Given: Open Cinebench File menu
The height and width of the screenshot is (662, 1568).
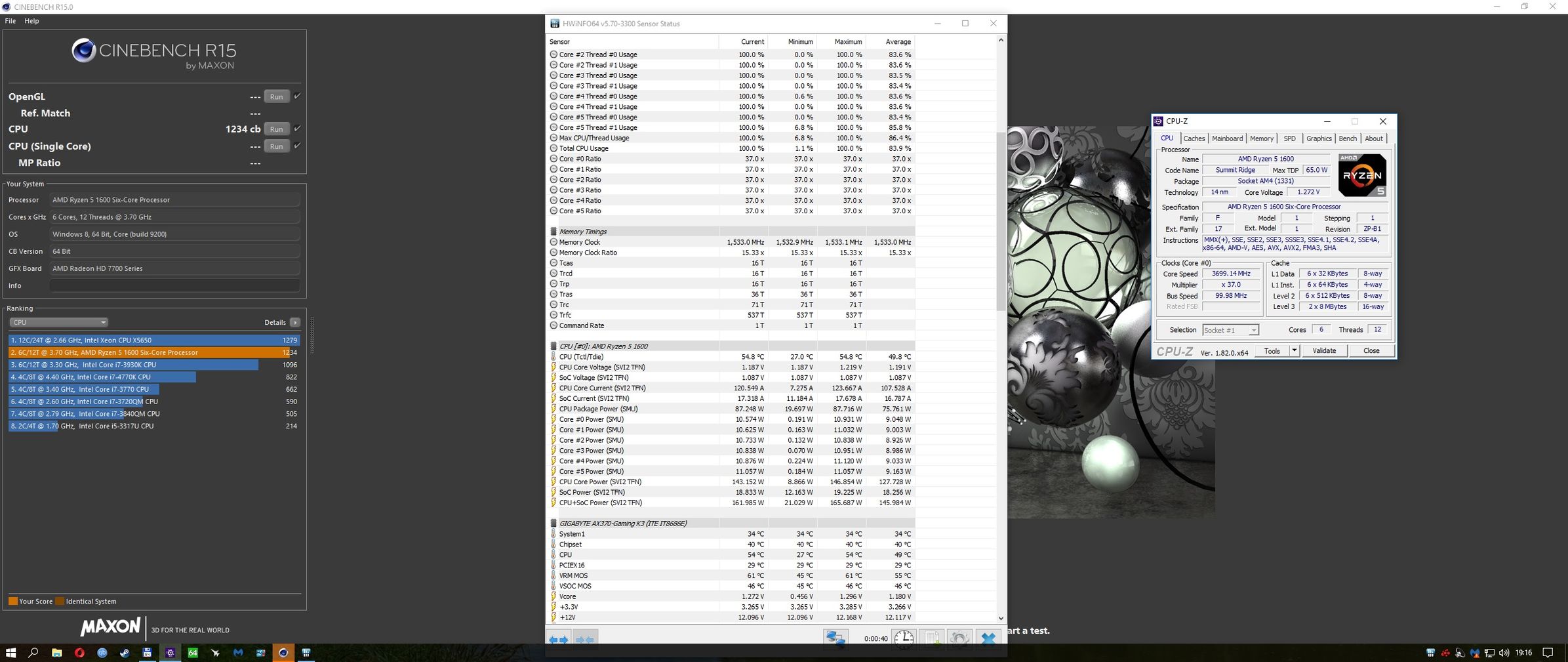Looking at the screenshot, I should (10, 21).
